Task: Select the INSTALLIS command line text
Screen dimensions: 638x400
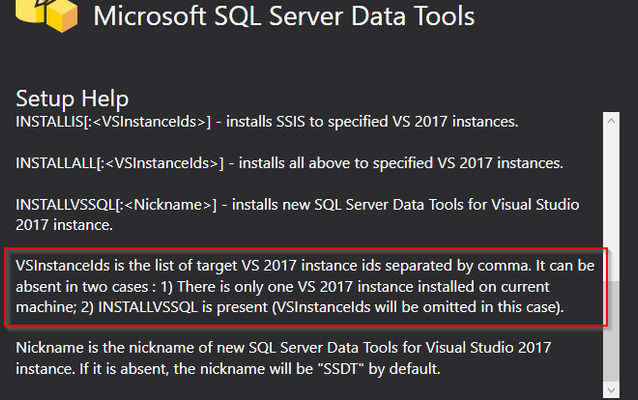Action: pos(267,122)
